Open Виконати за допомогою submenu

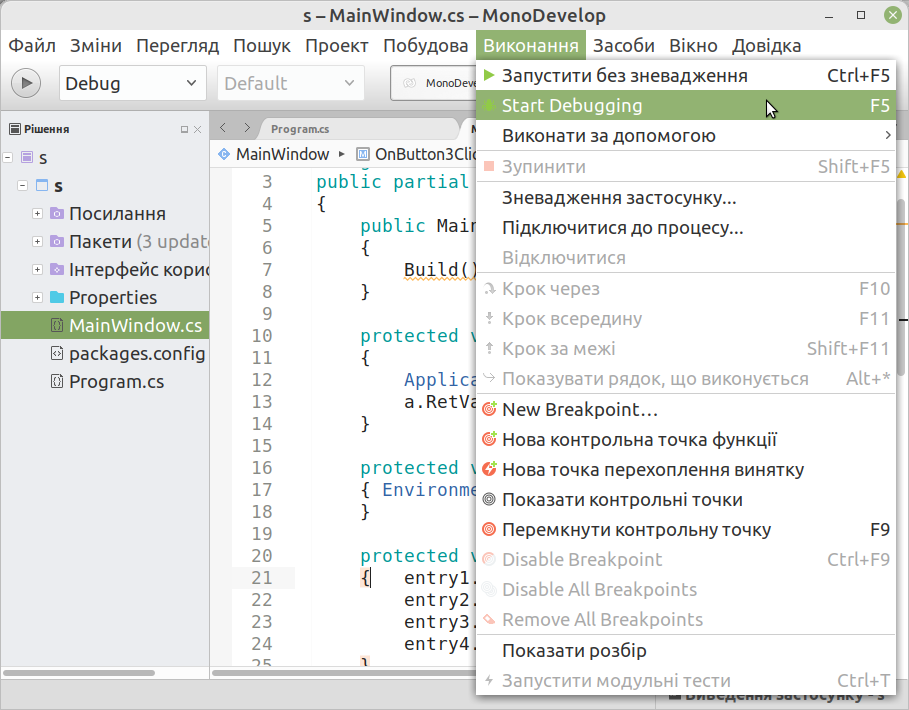686,136
